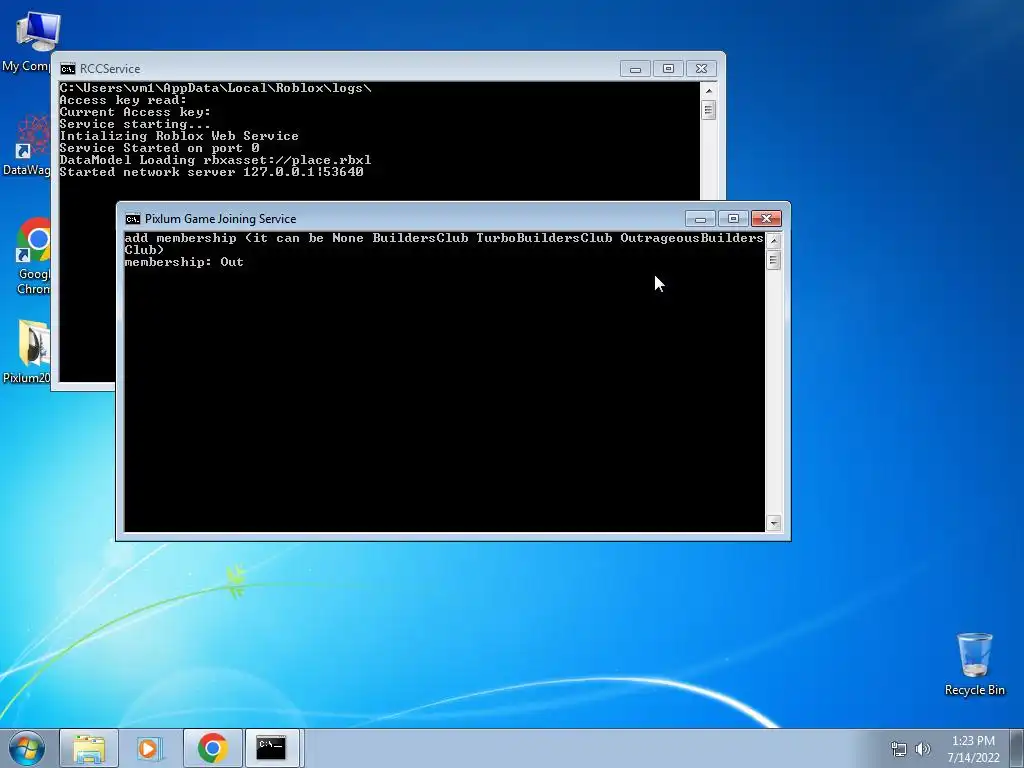Image resolution: width=1024 pixels, height=768 pixels.
Task: Click 'Service Started on port 0' line
Action: coord(159,148)
